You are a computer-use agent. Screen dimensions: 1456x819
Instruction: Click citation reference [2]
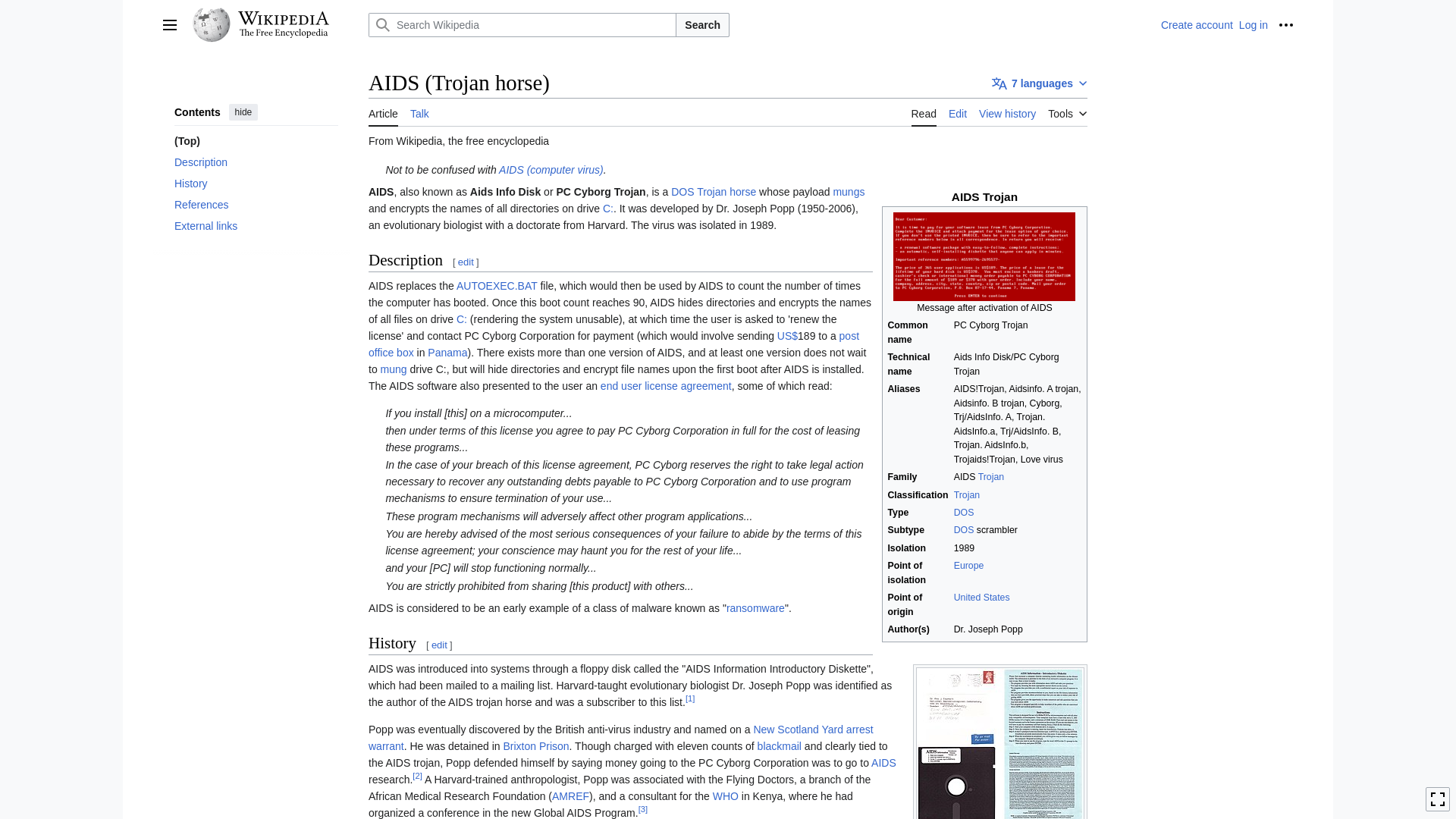(418, 776)
